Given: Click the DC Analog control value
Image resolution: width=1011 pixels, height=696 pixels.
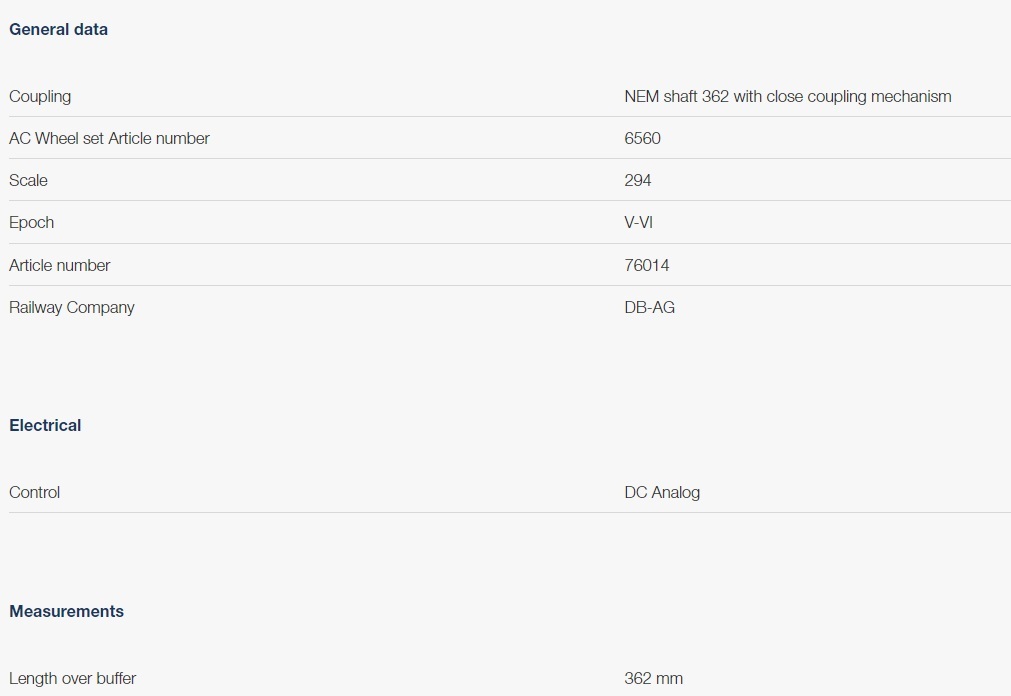Looking at the screenshot, I should [x=662, y=492].
